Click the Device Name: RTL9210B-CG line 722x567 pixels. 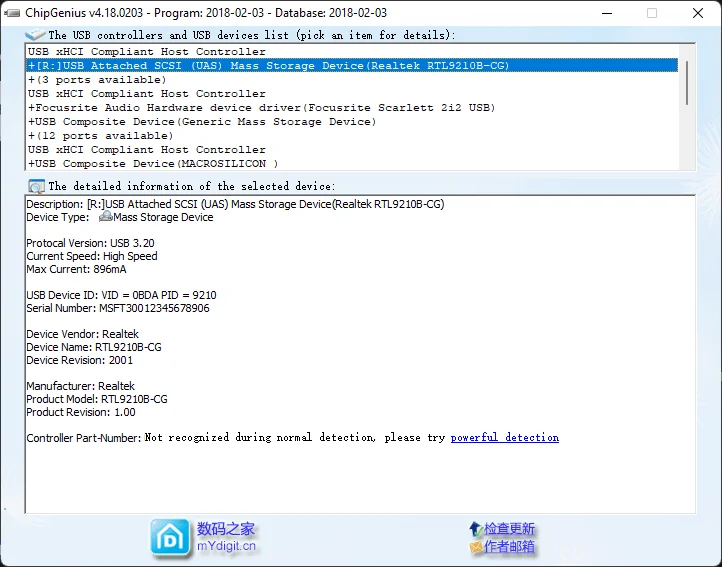coord(94,347)
